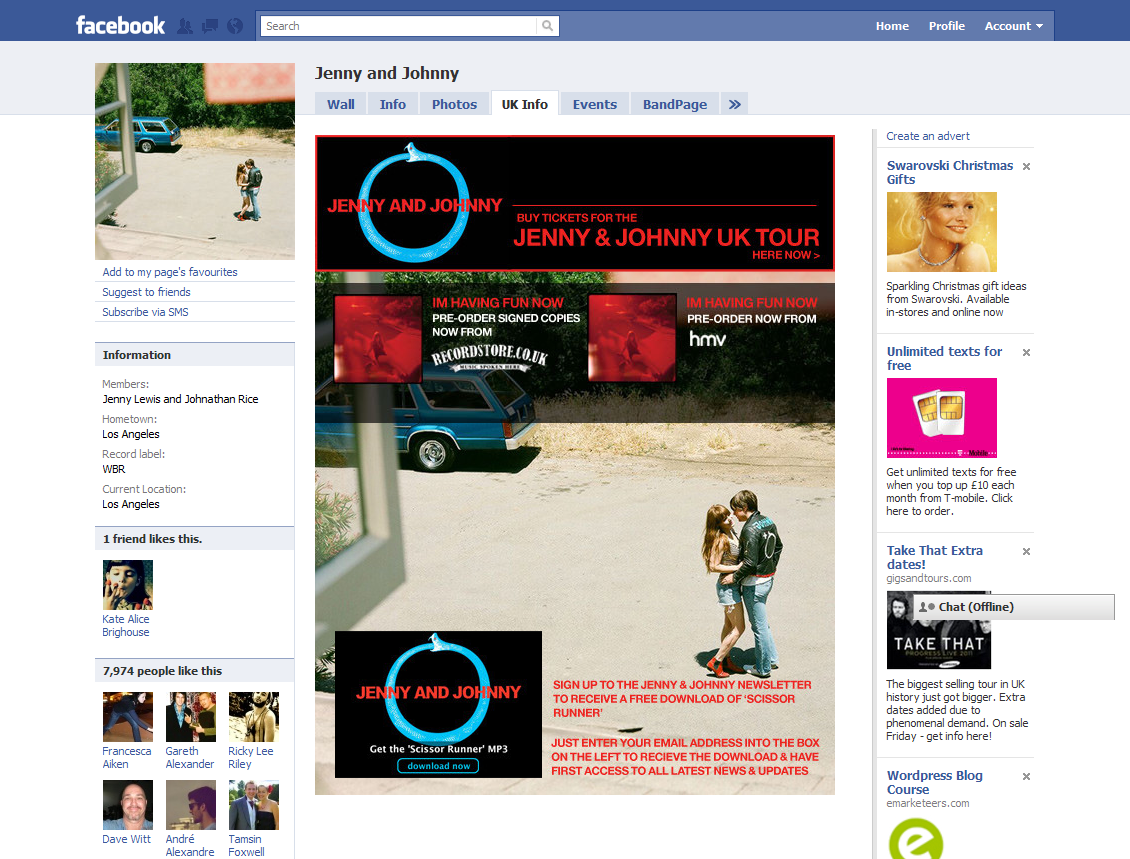The image size is (1130, 859).
Task: Close the Swarovski Christmas Gifts ad
Action: pos(1026,166)
